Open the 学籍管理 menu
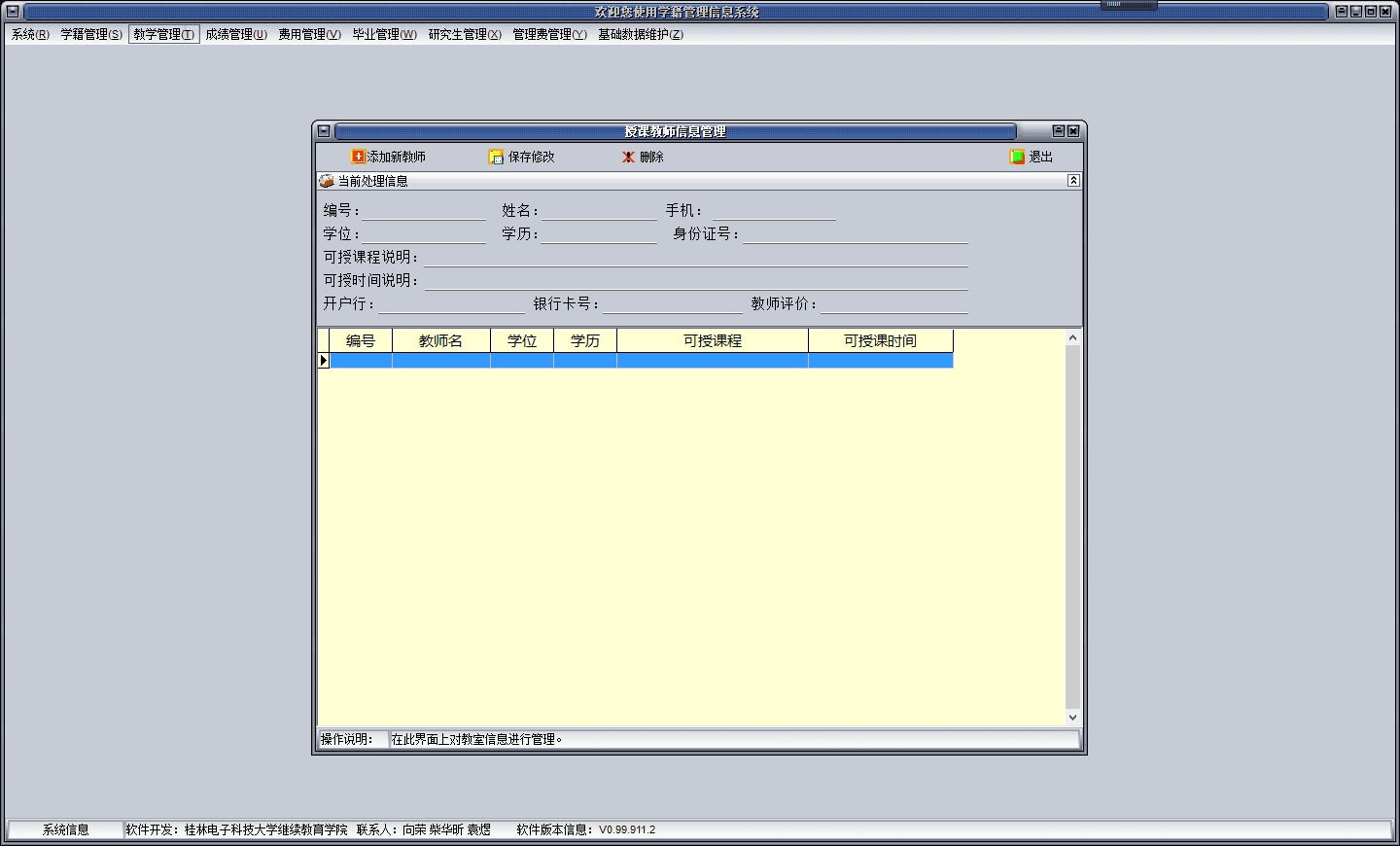1400x846 pixels. click(x=91, y=34)
